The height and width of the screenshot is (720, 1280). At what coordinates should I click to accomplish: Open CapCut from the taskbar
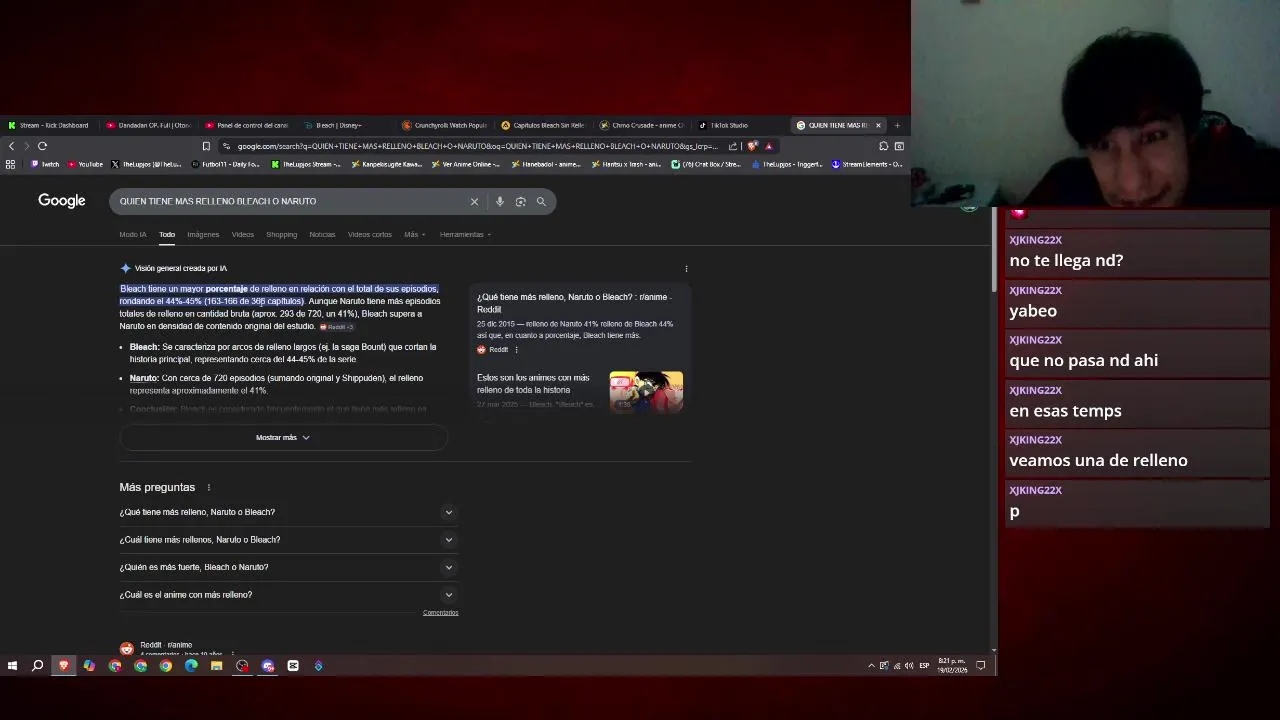293,665
